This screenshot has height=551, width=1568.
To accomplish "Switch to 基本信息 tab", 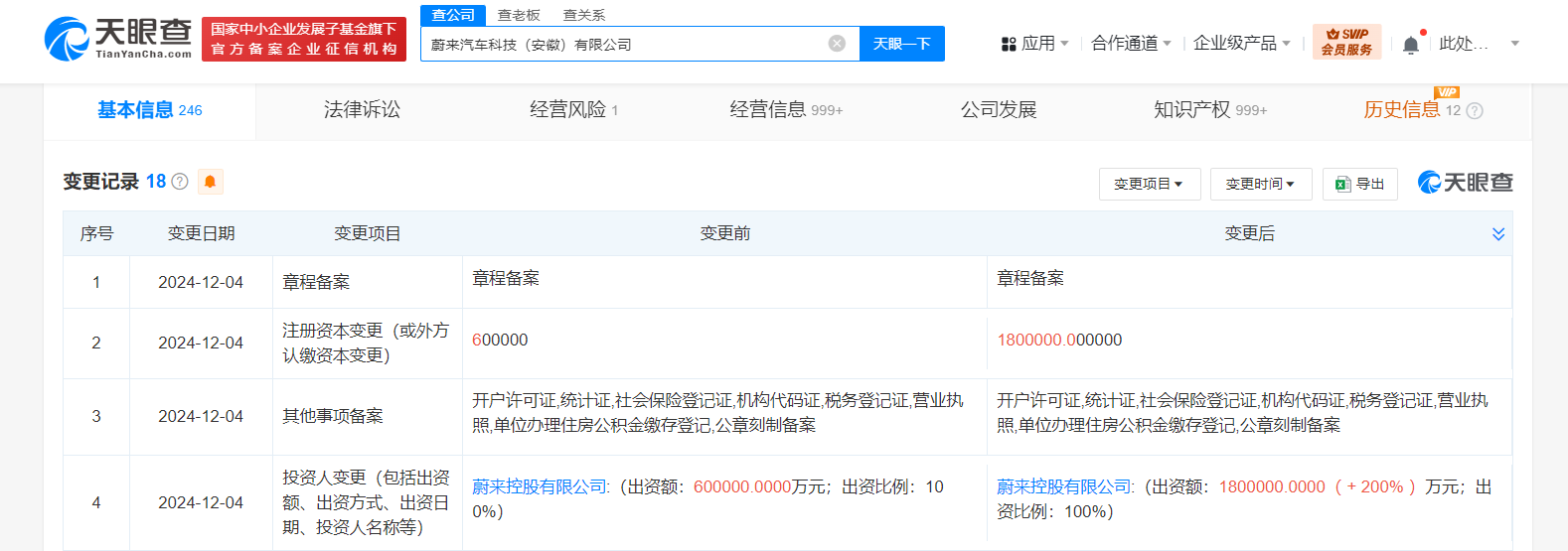I will [149, 110].
